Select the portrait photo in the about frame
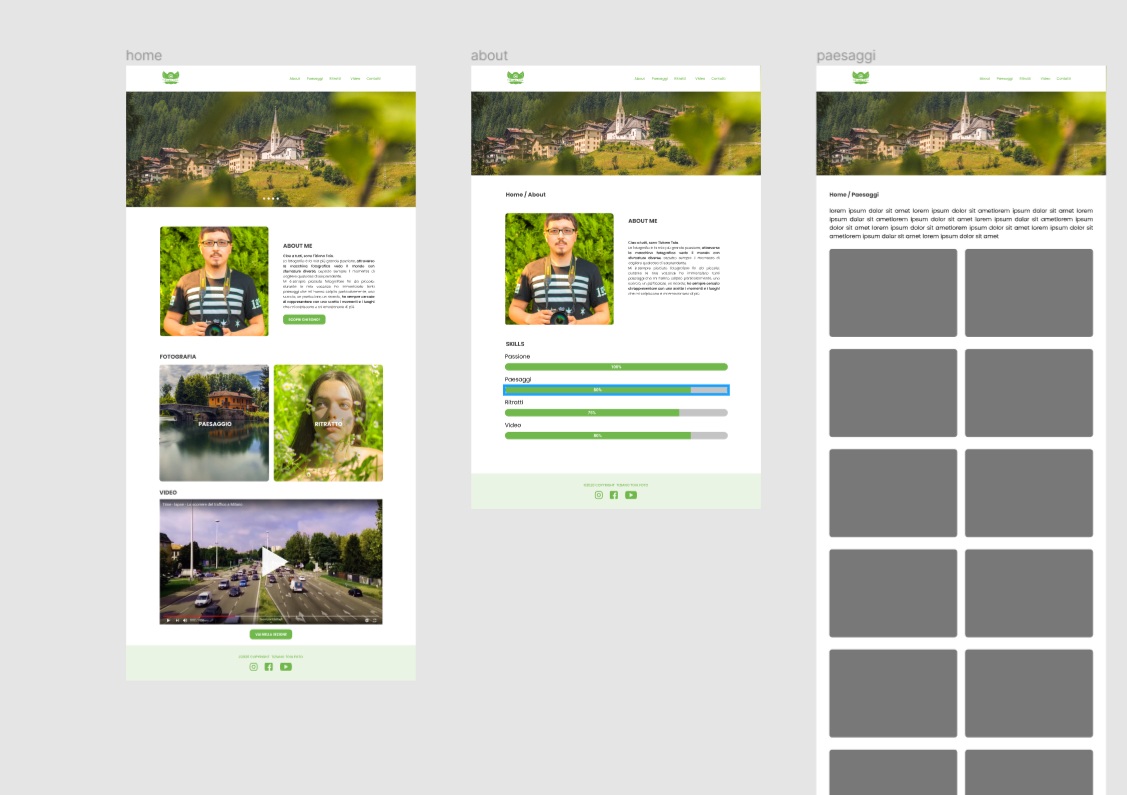The height and width of the screenshot is (795, 1127). coord(560,269)
